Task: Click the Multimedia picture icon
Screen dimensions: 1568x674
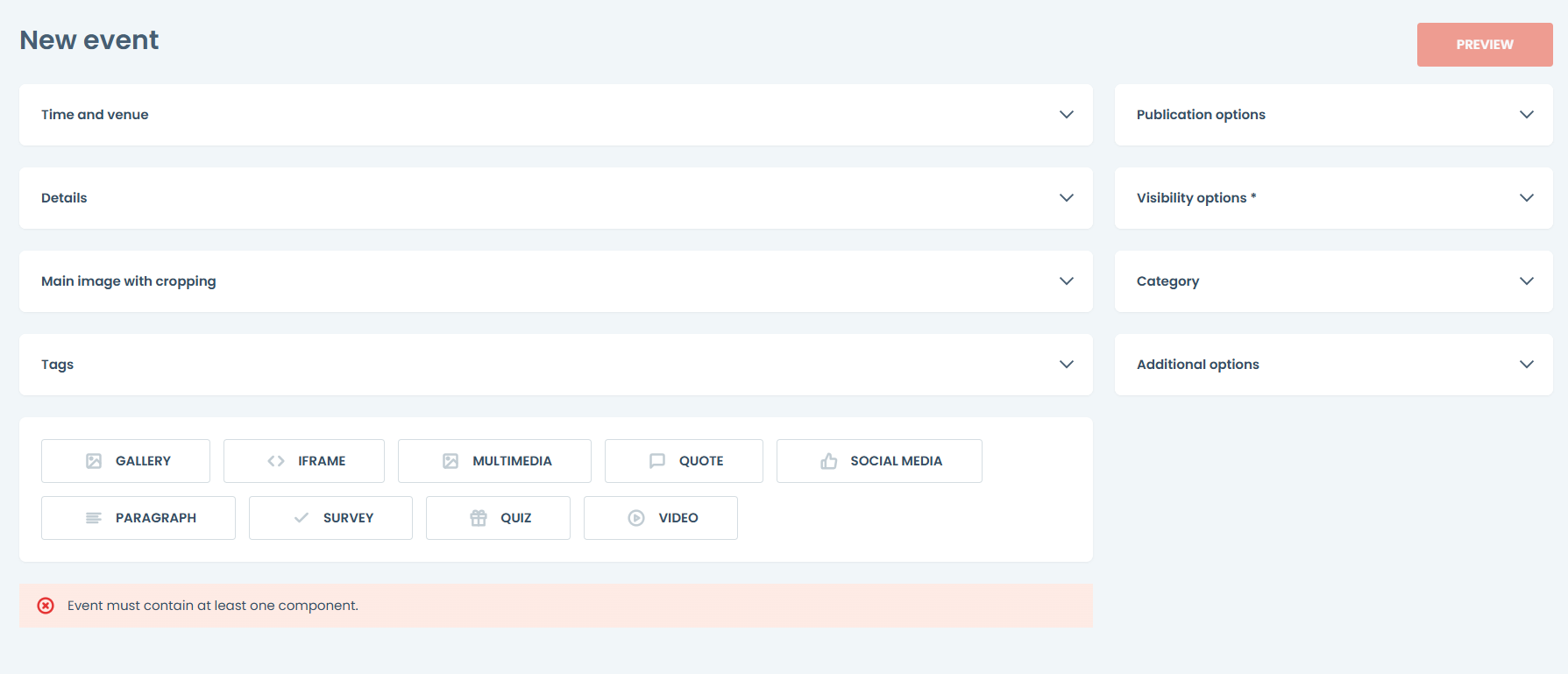Action: click(451, 461)
